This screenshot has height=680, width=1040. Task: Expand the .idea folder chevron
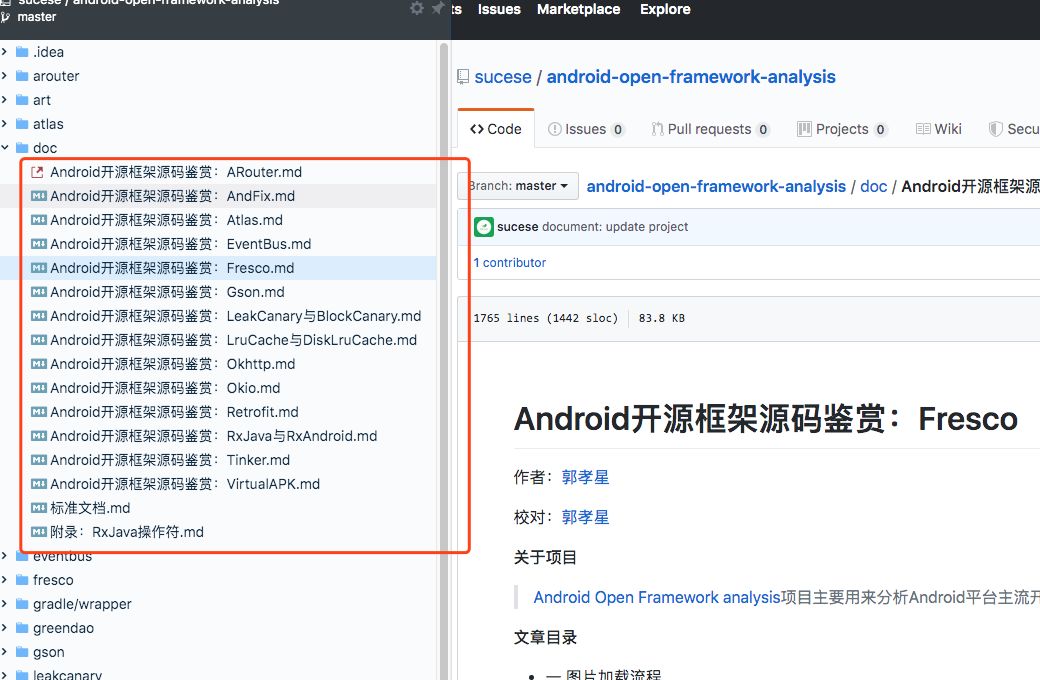tap(5, 52)
